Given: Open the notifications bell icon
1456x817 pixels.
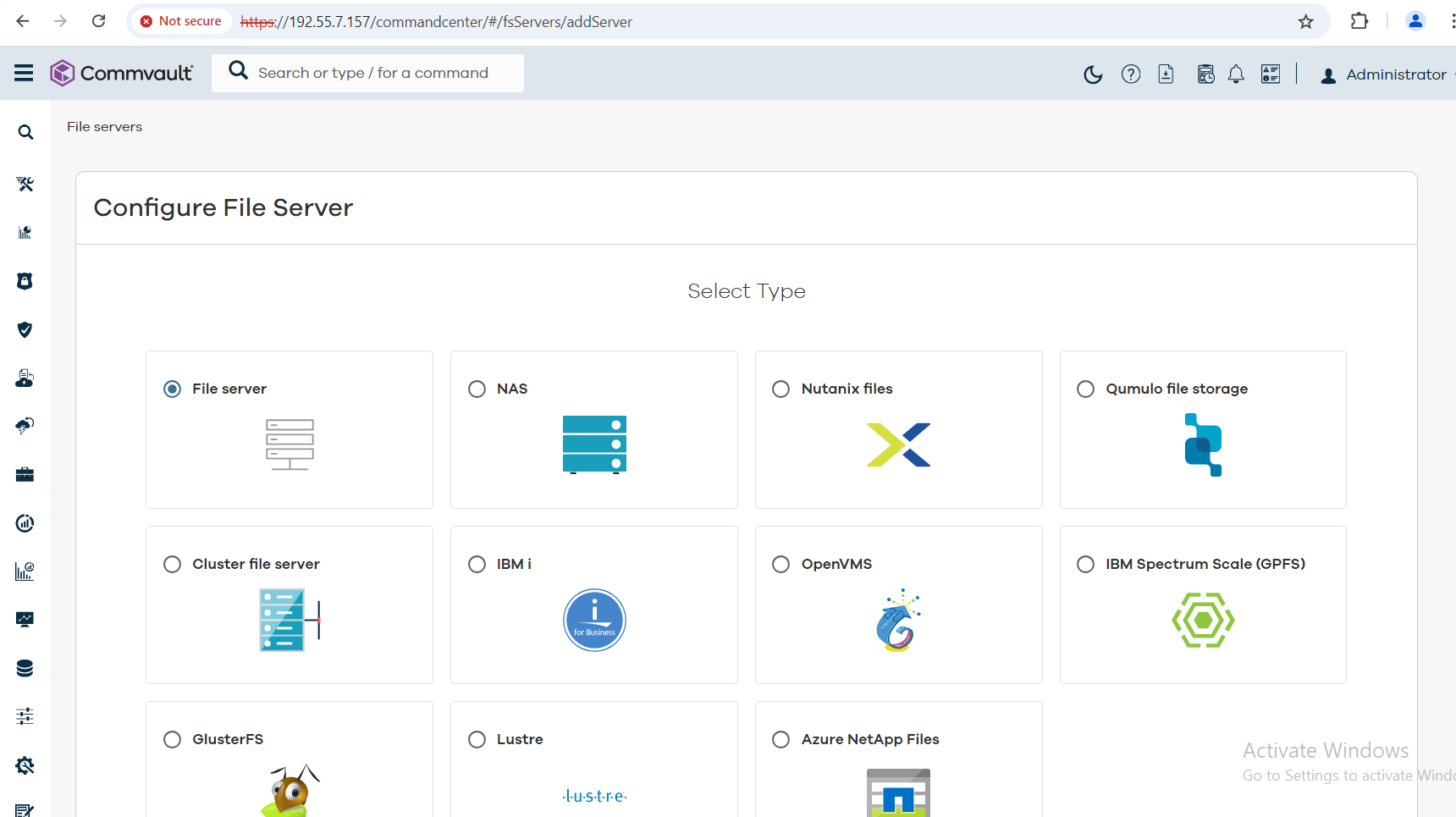Looking at the screenshot, I should pyautogui.click(x=1236, y=75).
